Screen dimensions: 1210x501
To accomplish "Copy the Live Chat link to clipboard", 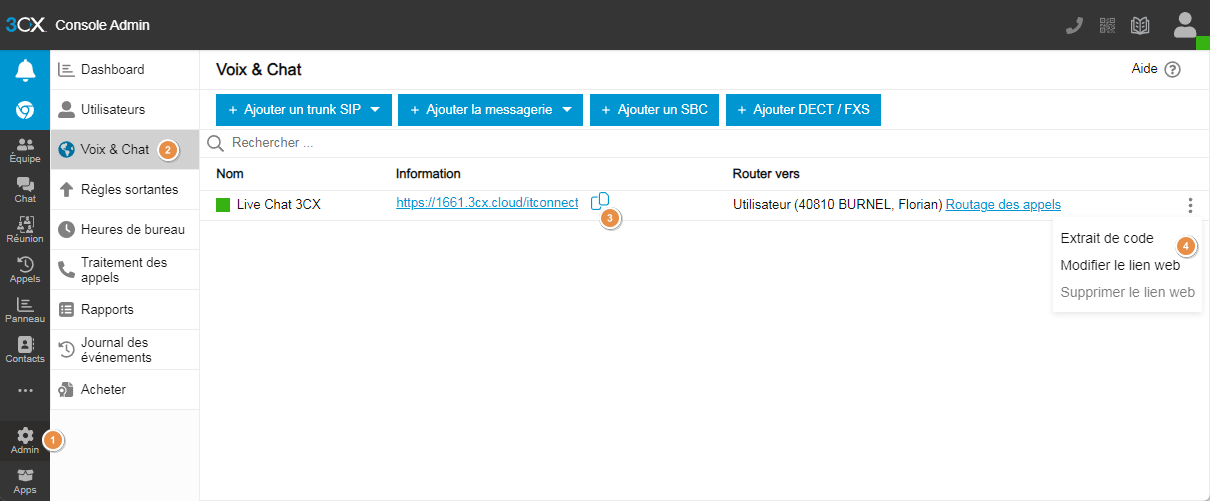I will pyautogui.click(x=600, y=201).
